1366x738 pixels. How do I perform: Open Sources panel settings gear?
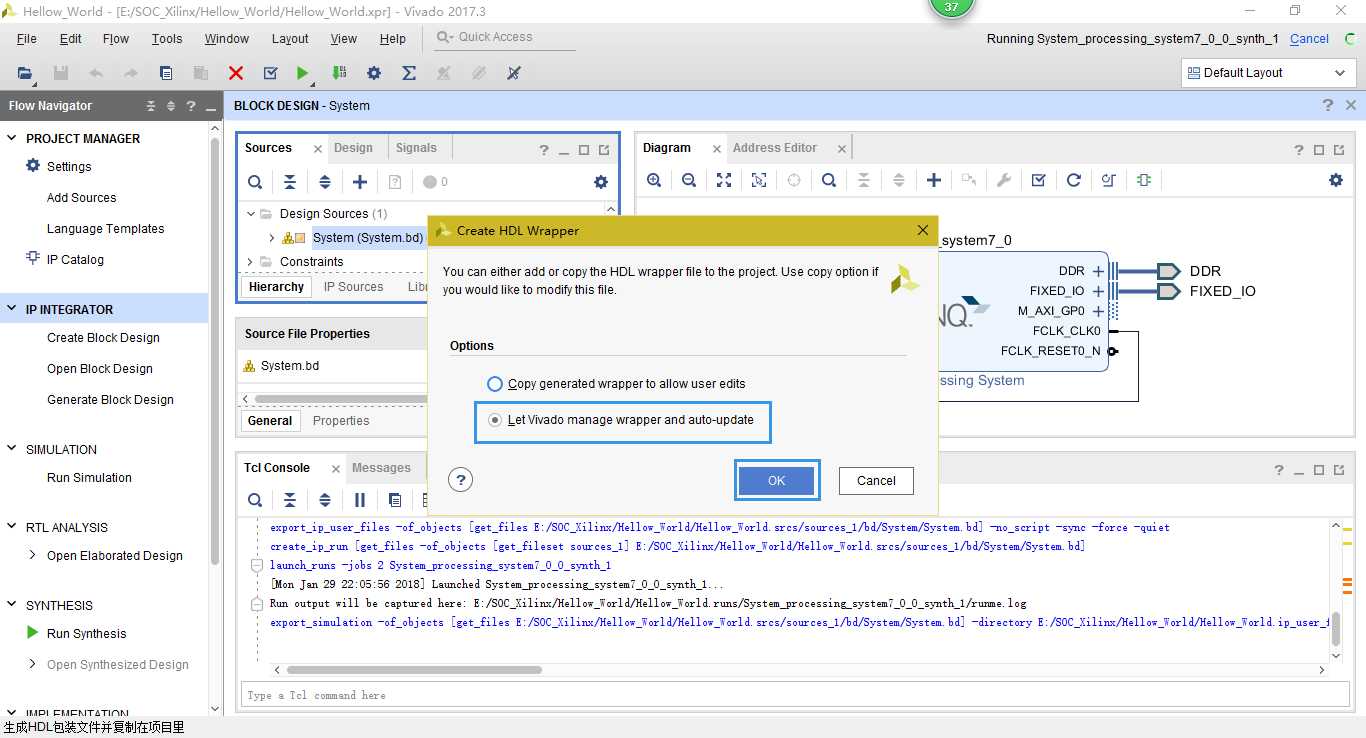click(x=601, y=182)
